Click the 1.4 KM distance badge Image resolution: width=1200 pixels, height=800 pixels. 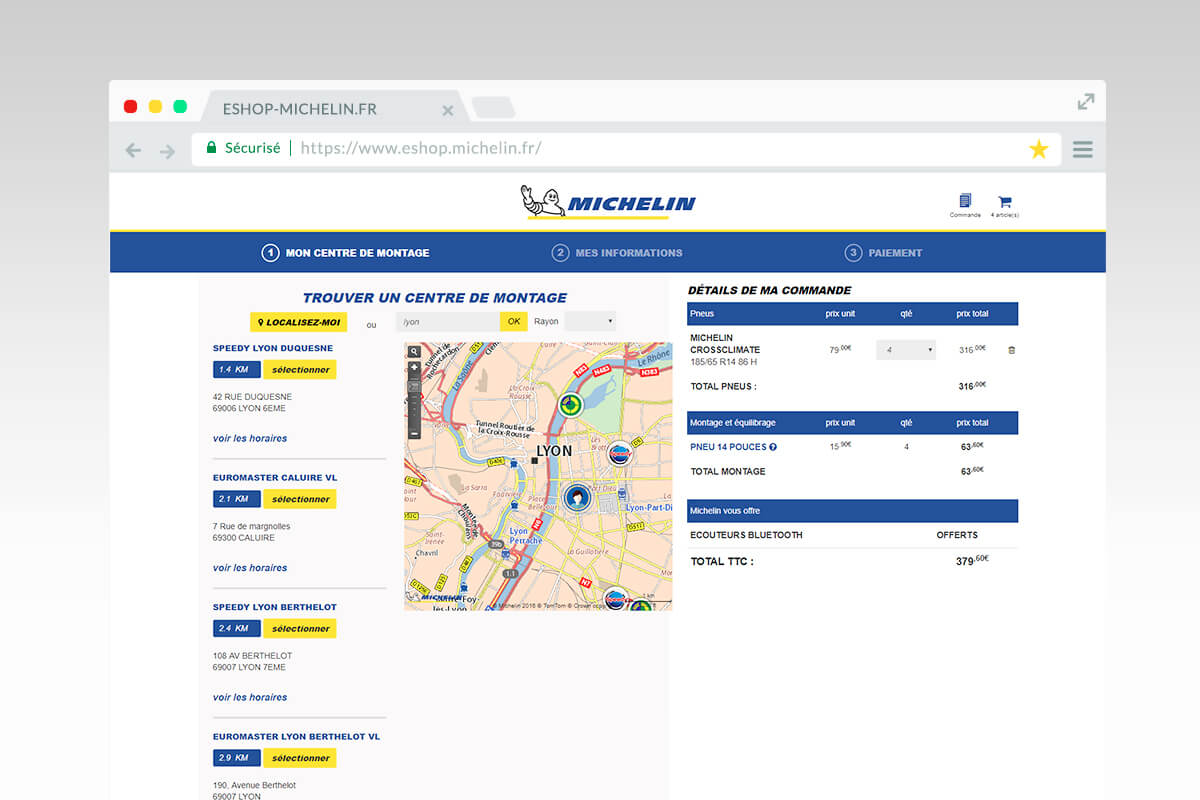[237, 370]
